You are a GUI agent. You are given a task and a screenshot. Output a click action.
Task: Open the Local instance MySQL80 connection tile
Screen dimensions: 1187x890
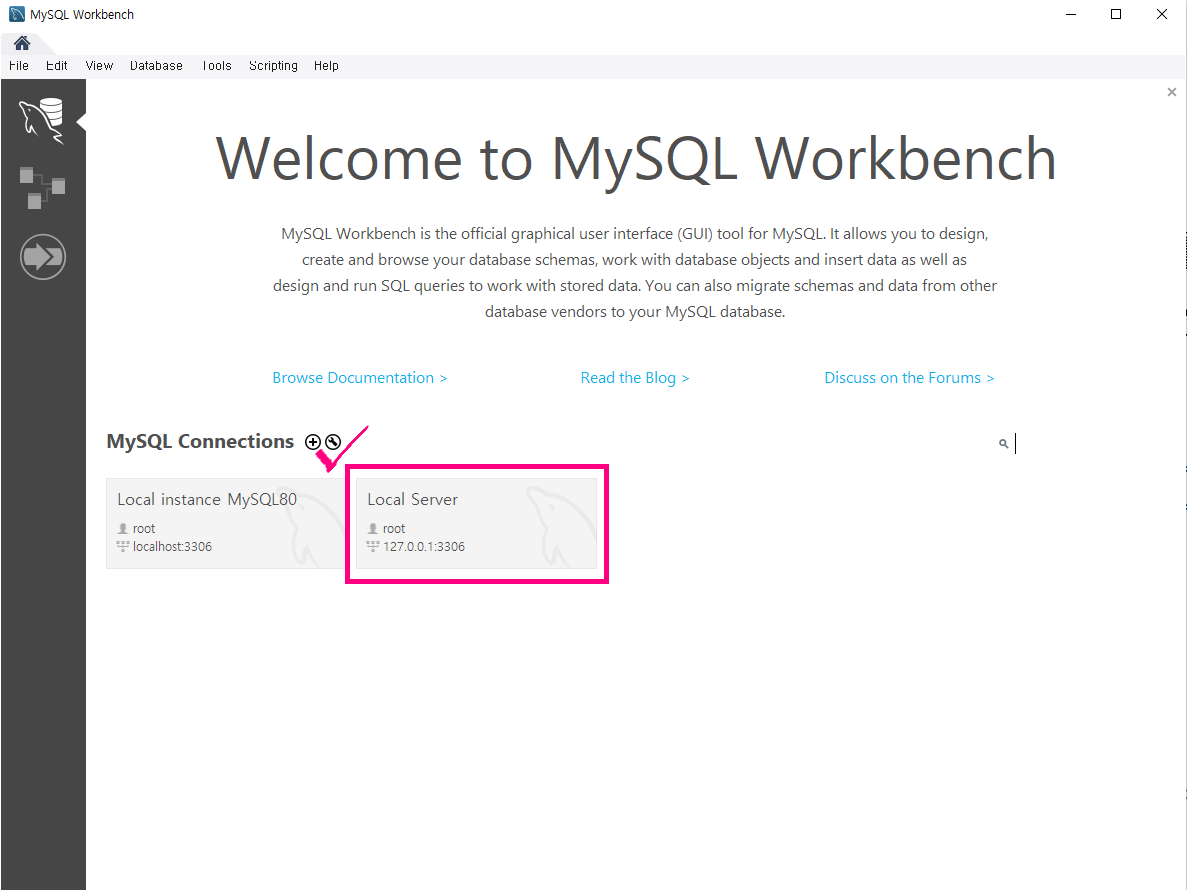[226, 523]
